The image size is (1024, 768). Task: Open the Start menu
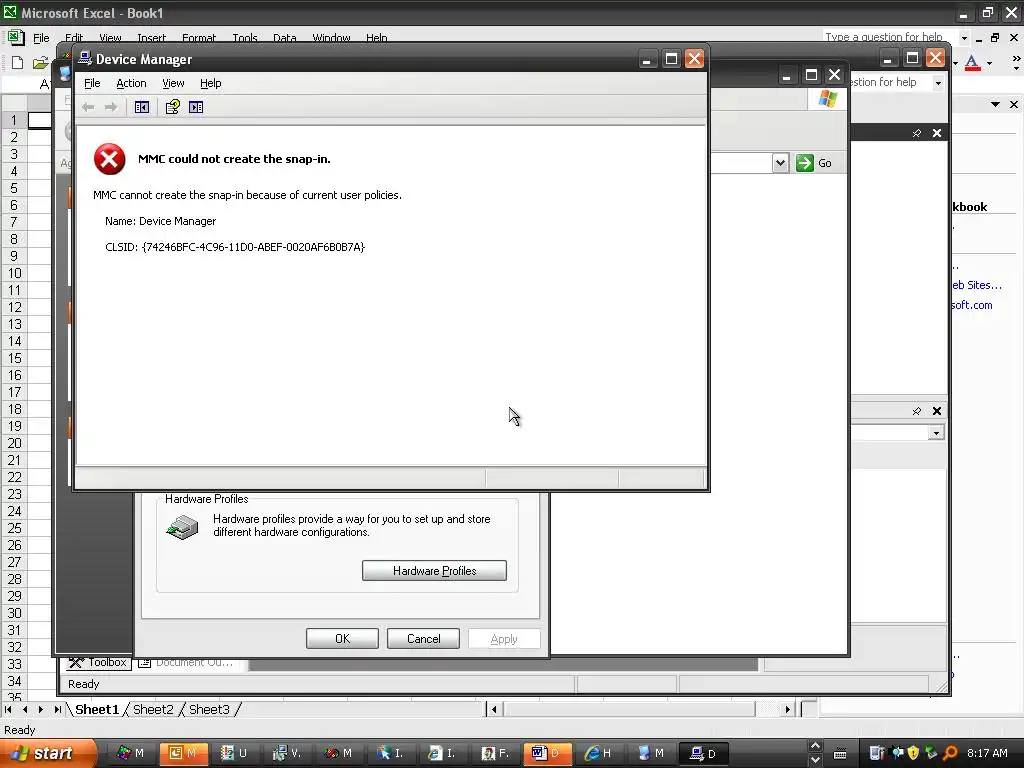(x=47, y=753)
